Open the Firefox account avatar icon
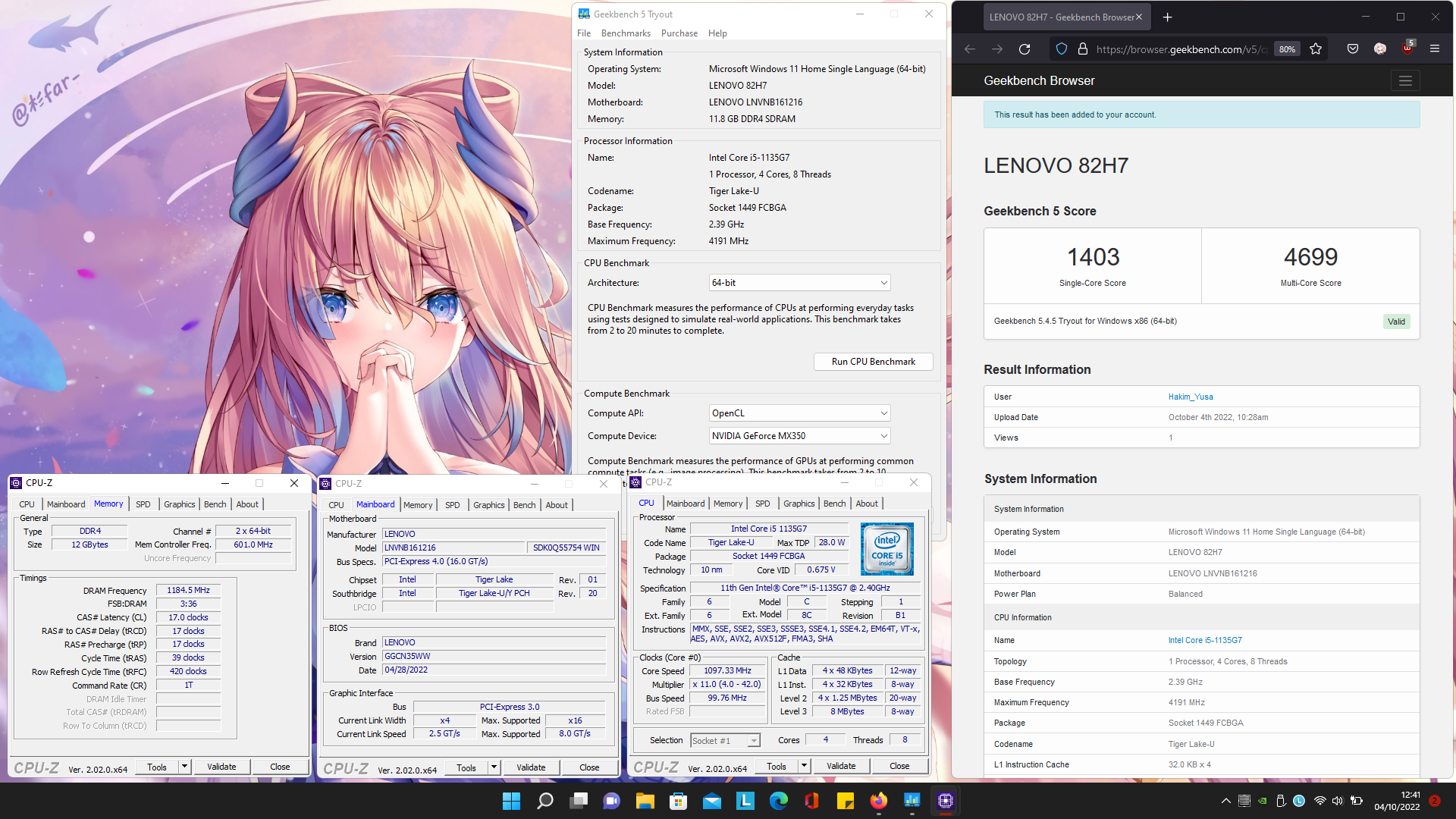Image resolution: width=1456 pixels, height=819 pixels. [x=1380, y=49]
